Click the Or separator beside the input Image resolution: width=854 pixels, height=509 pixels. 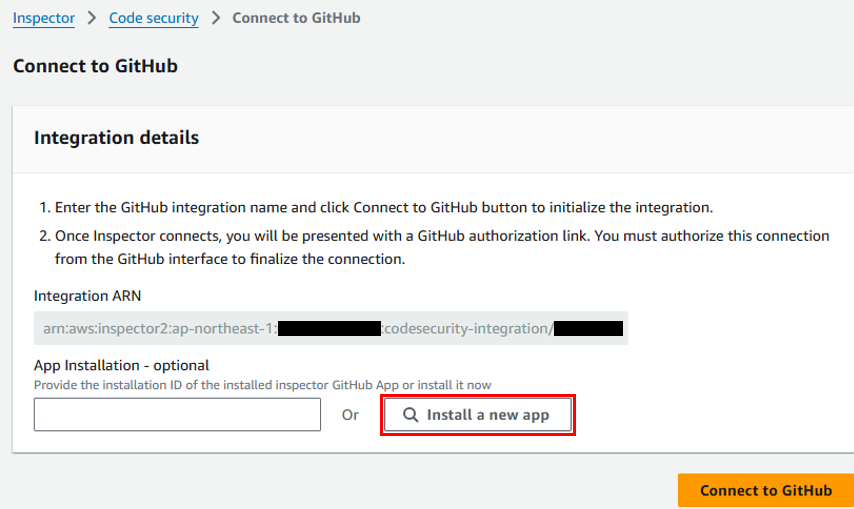tap(350, 415)
